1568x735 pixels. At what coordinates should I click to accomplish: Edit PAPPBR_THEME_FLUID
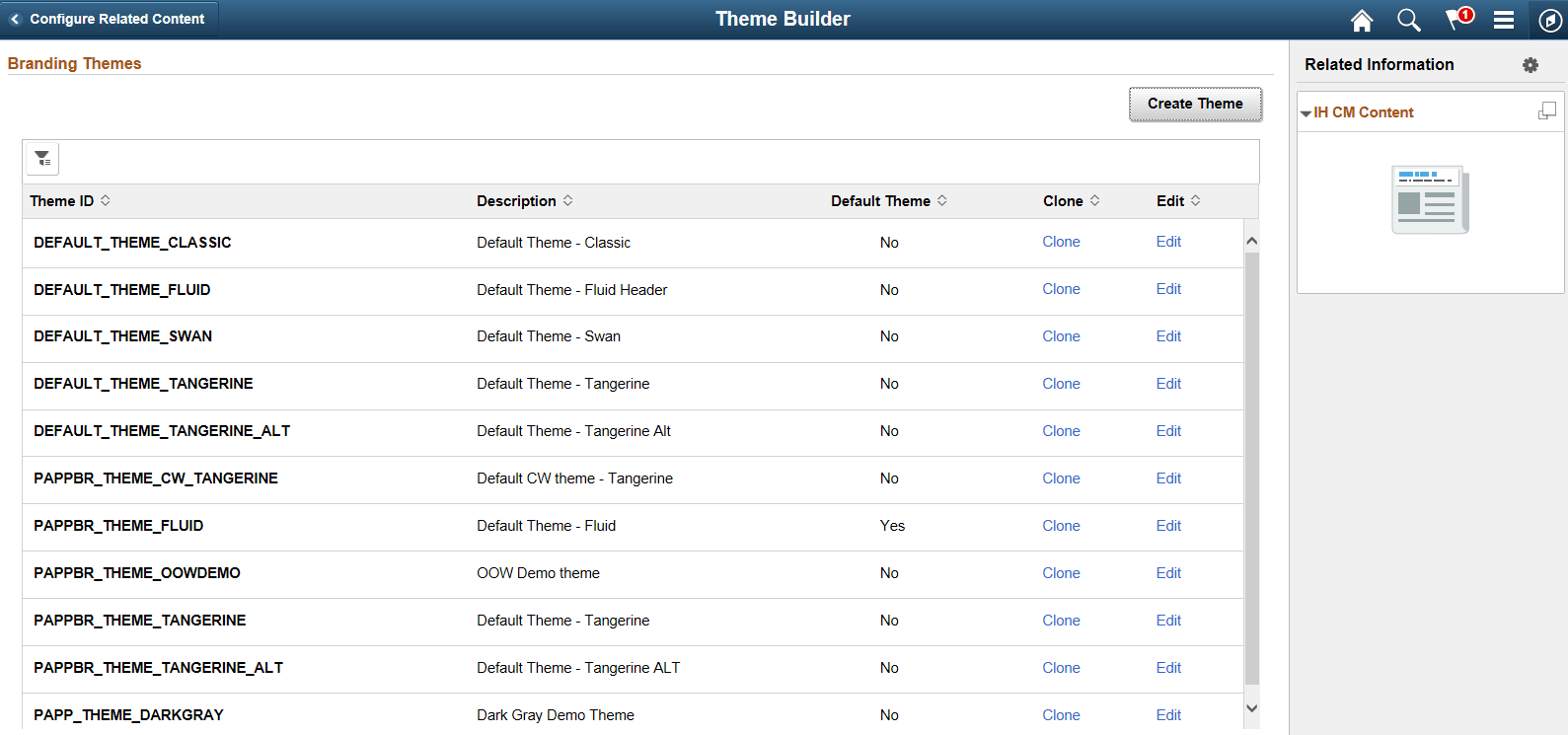1168,526
